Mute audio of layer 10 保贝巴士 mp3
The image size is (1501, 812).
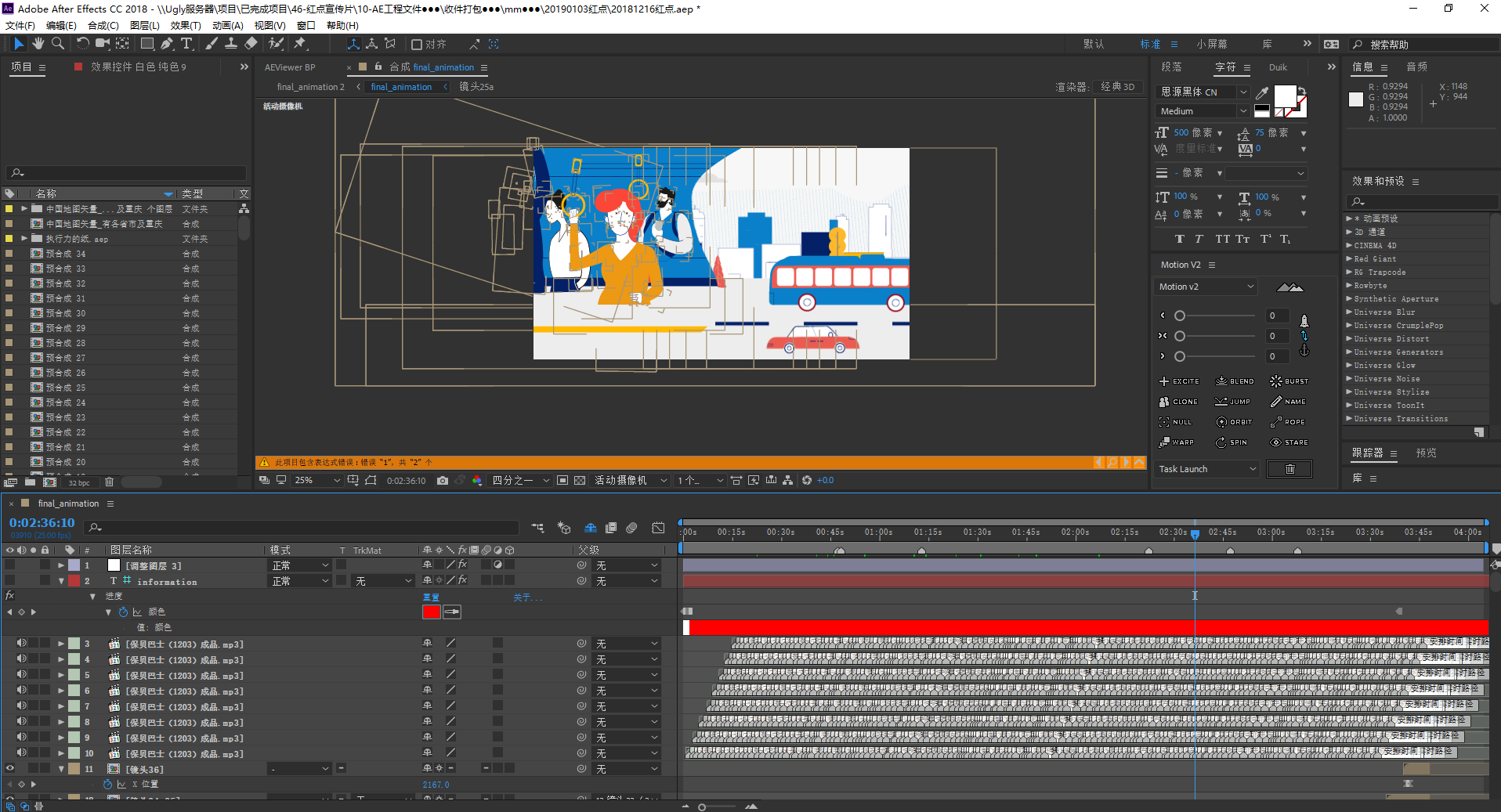pyautogui.click(x=22, y=752)
